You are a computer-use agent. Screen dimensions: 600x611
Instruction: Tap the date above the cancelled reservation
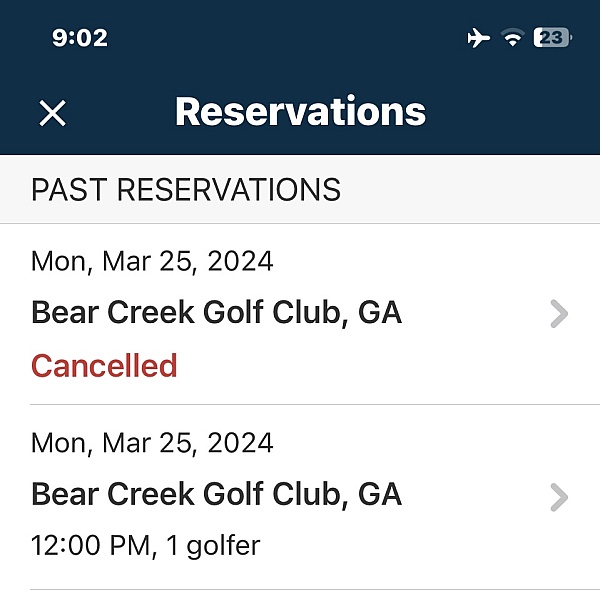152,262
